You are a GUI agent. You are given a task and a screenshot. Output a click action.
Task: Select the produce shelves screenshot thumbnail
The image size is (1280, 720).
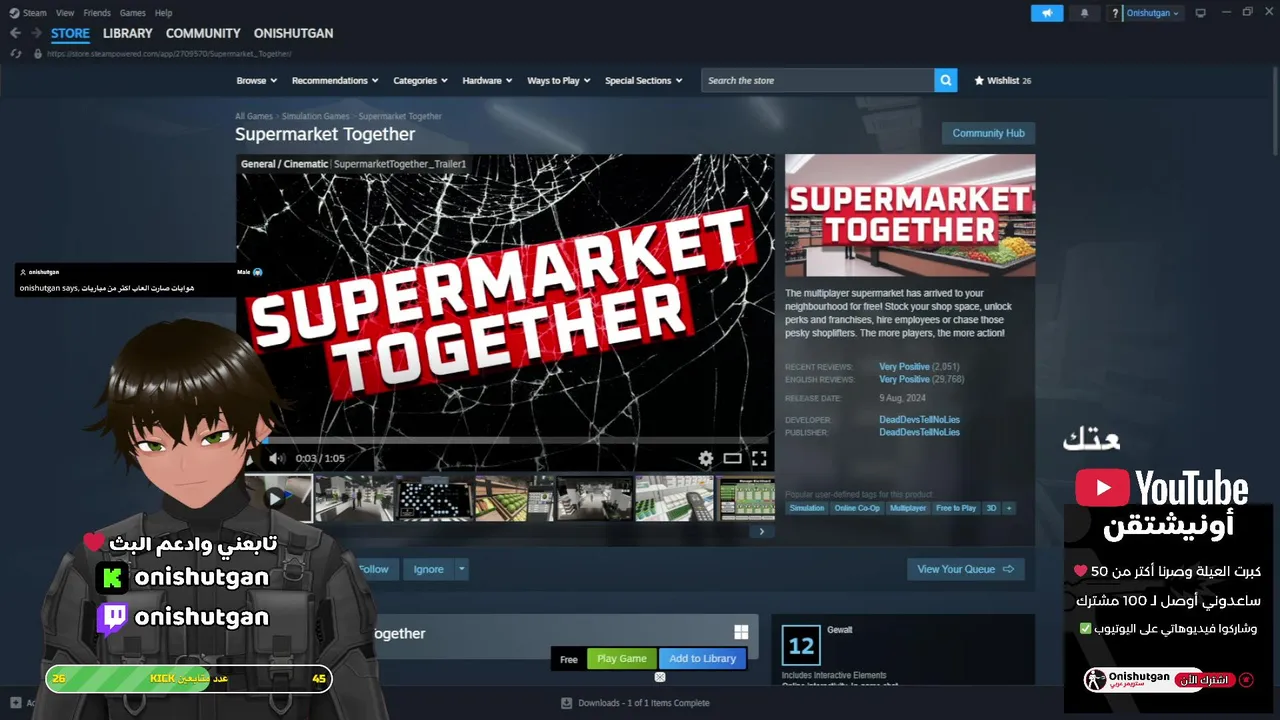(514, 498)
